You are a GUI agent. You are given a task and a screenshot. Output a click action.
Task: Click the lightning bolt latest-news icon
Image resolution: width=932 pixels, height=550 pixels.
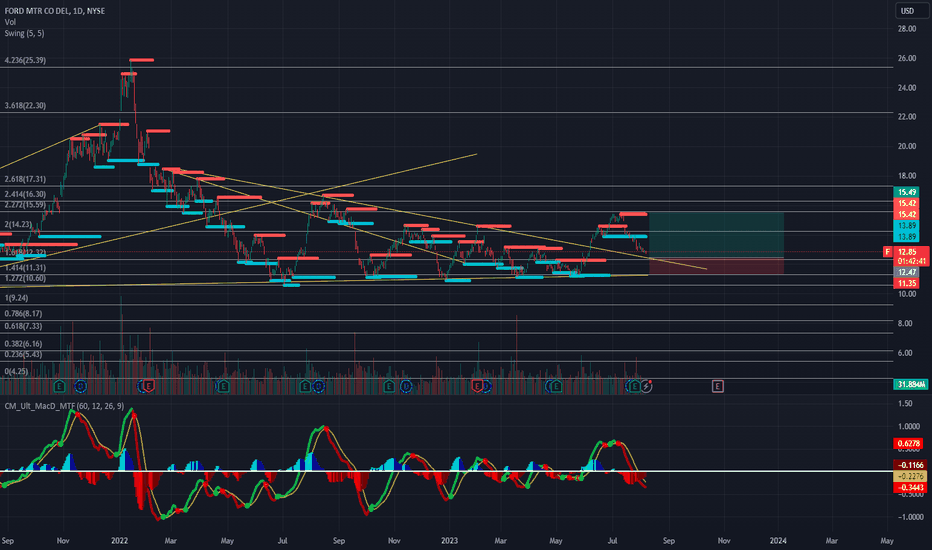pyautogui.click(x=646, y=386)
